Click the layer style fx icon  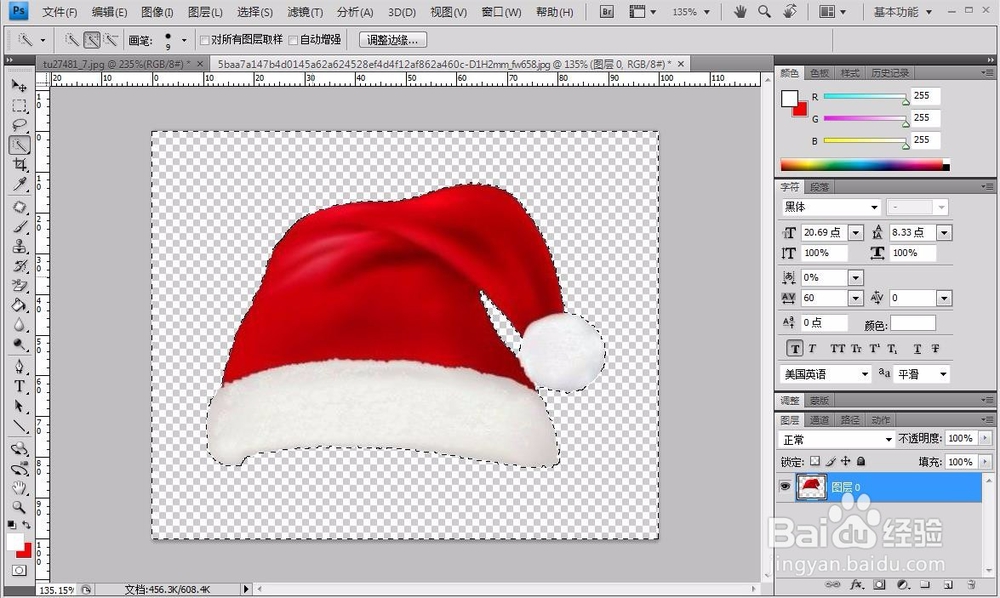(857, 584)
